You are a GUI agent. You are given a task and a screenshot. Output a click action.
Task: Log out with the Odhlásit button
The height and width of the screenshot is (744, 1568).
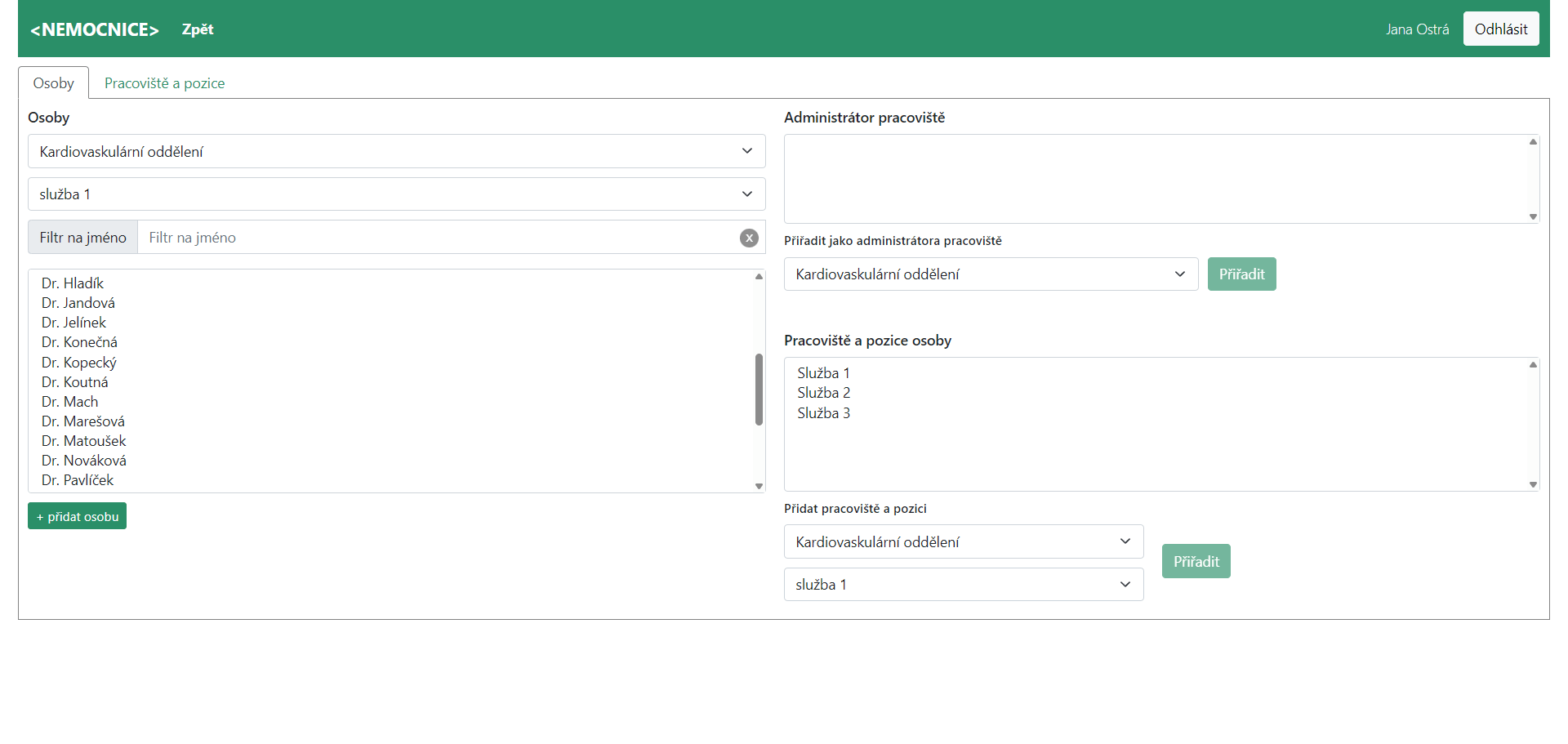click(x=1501, y=29)
